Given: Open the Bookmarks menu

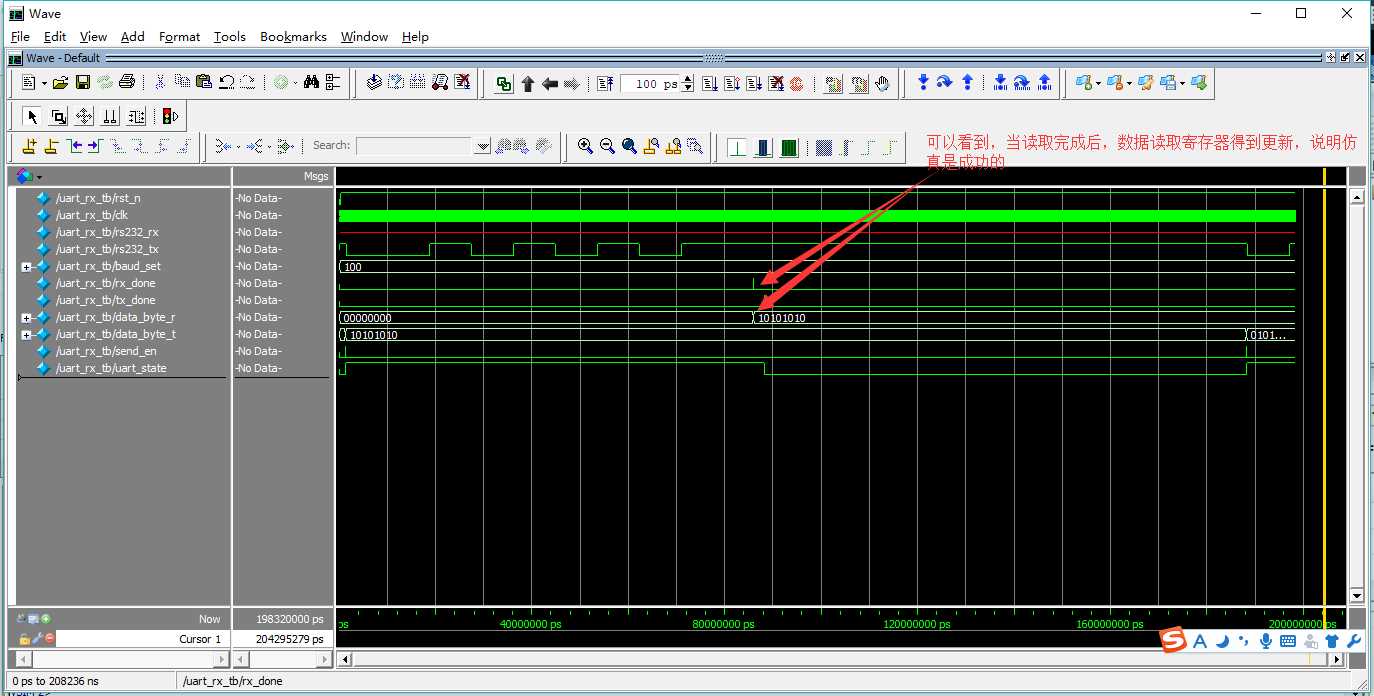Looking at the screenshot, I should click(x=293, y=37).
